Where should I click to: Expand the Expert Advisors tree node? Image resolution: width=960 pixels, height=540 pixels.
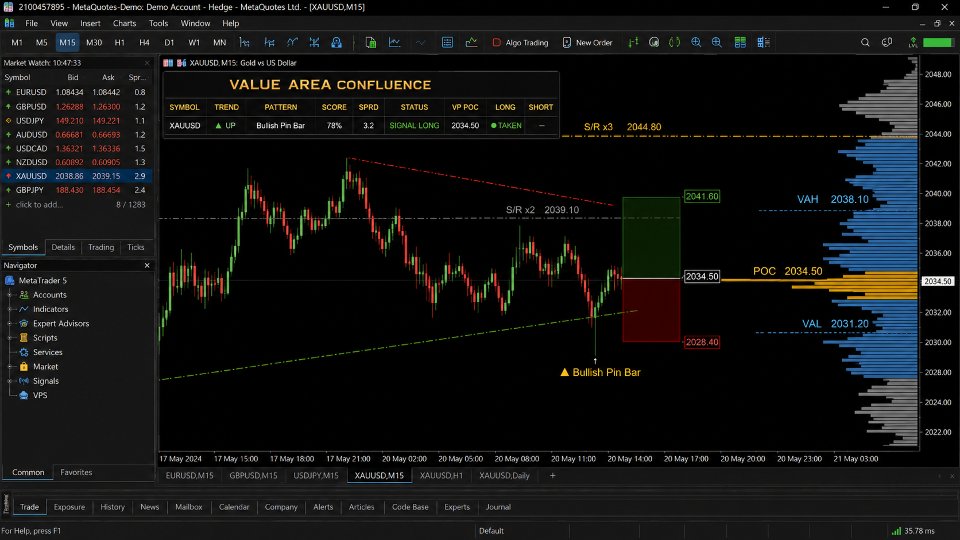pyautogui.click(x=10, y=323)
